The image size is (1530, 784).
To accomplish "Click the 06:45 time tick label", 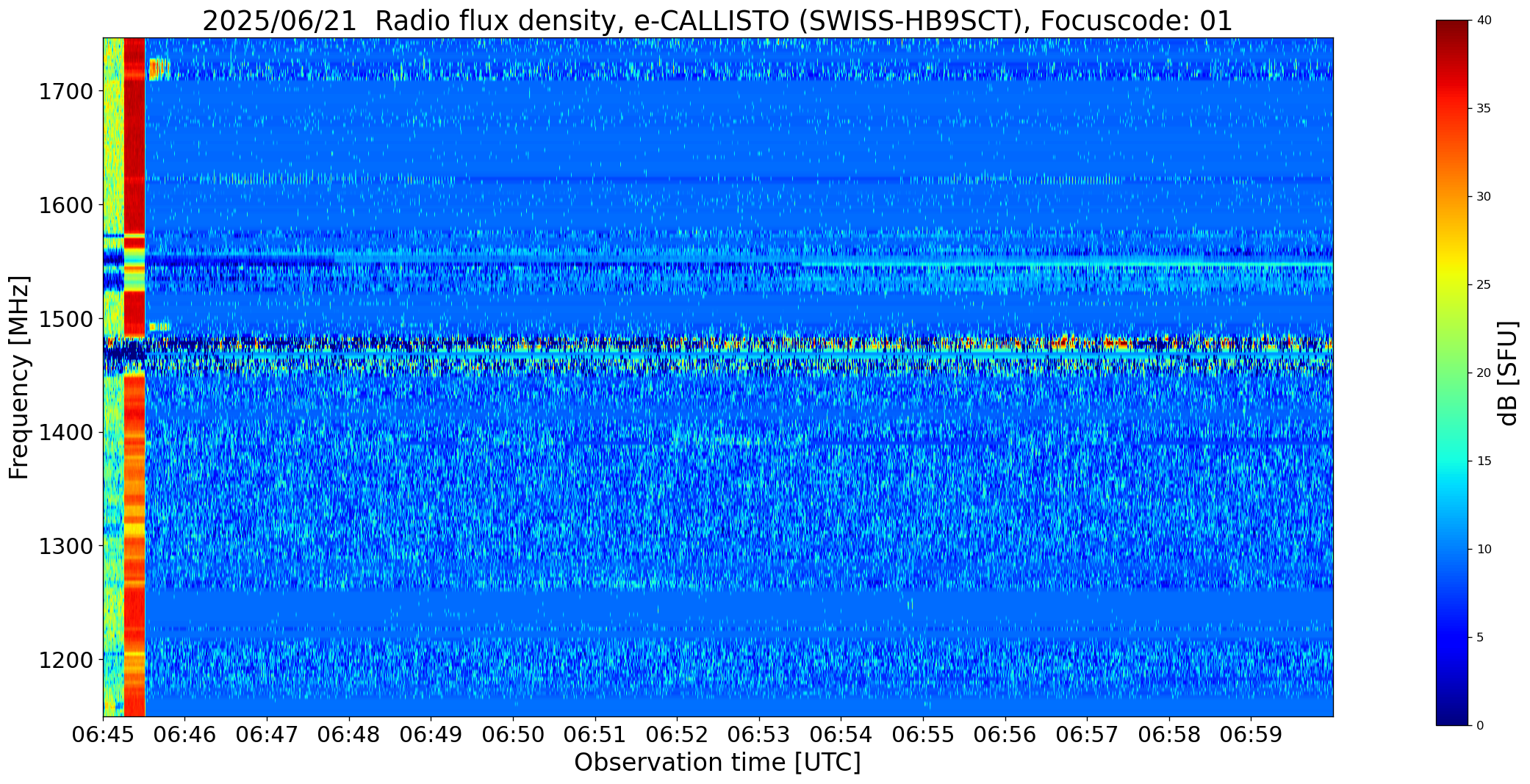I will click(103, 735).
